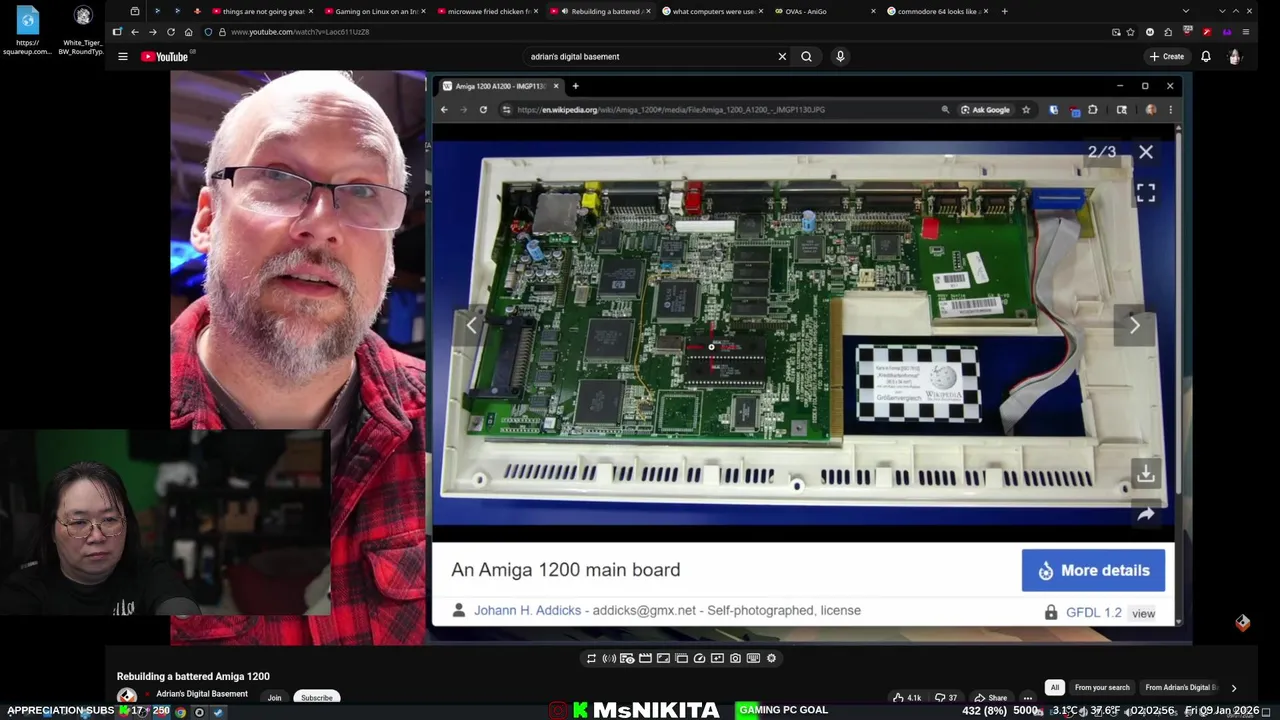Like the video (4.1k)
Viewport: 1280px width, 720px height.
[907, 697]
